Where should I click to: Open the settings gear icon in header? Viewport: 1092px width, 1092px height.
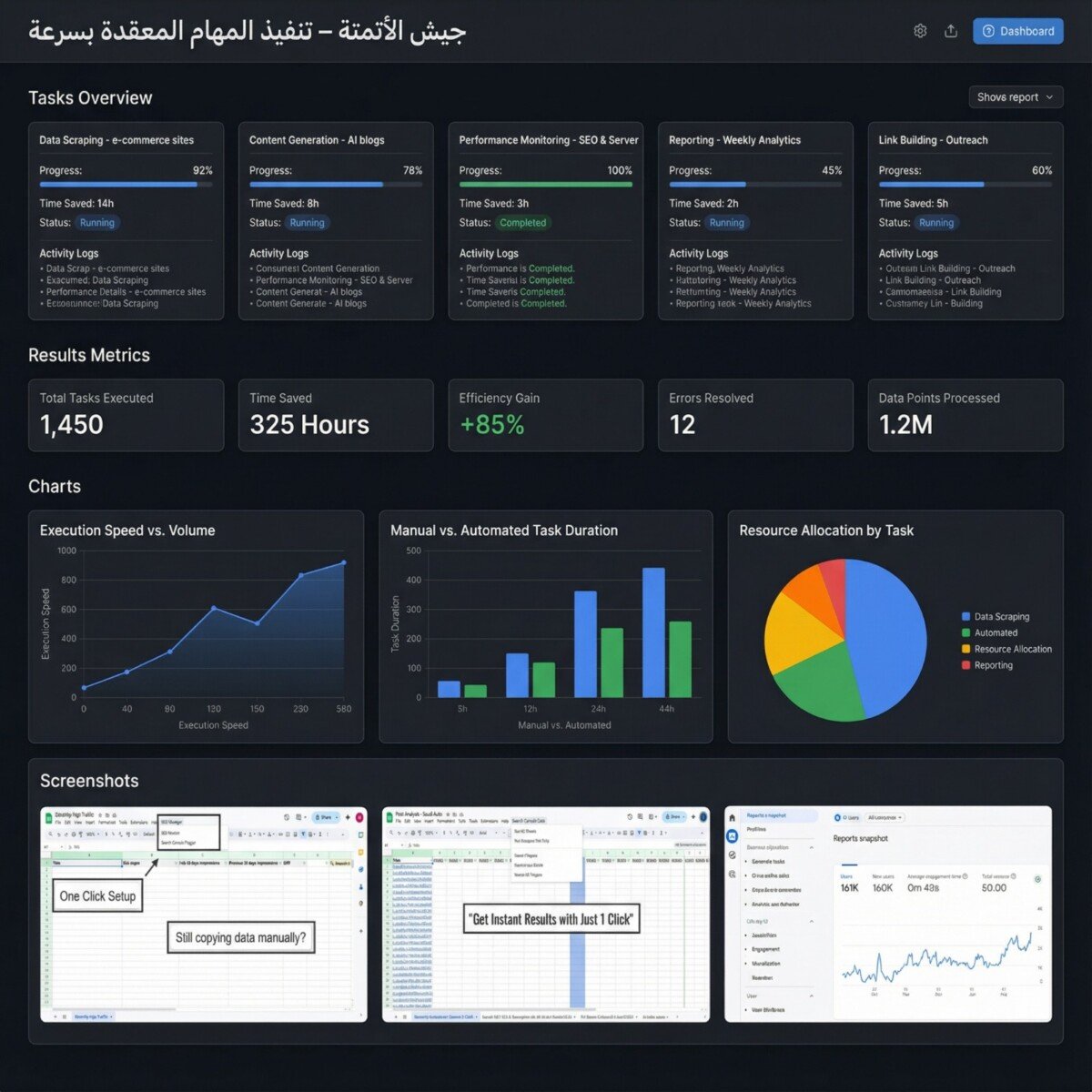(920, 31)
